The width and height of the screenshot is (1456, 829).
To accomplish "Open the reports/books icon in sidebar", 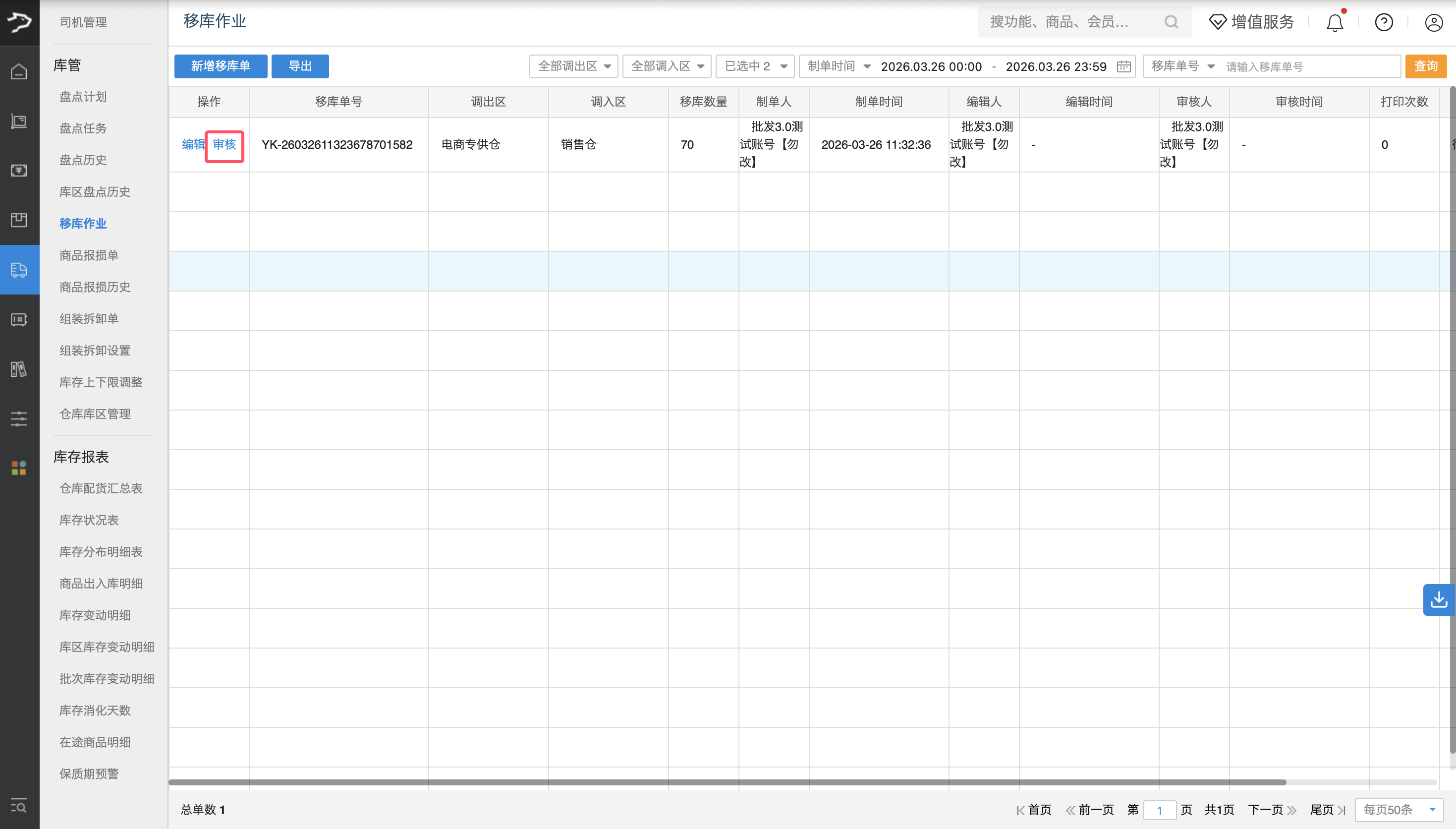I will coord(19,369).
